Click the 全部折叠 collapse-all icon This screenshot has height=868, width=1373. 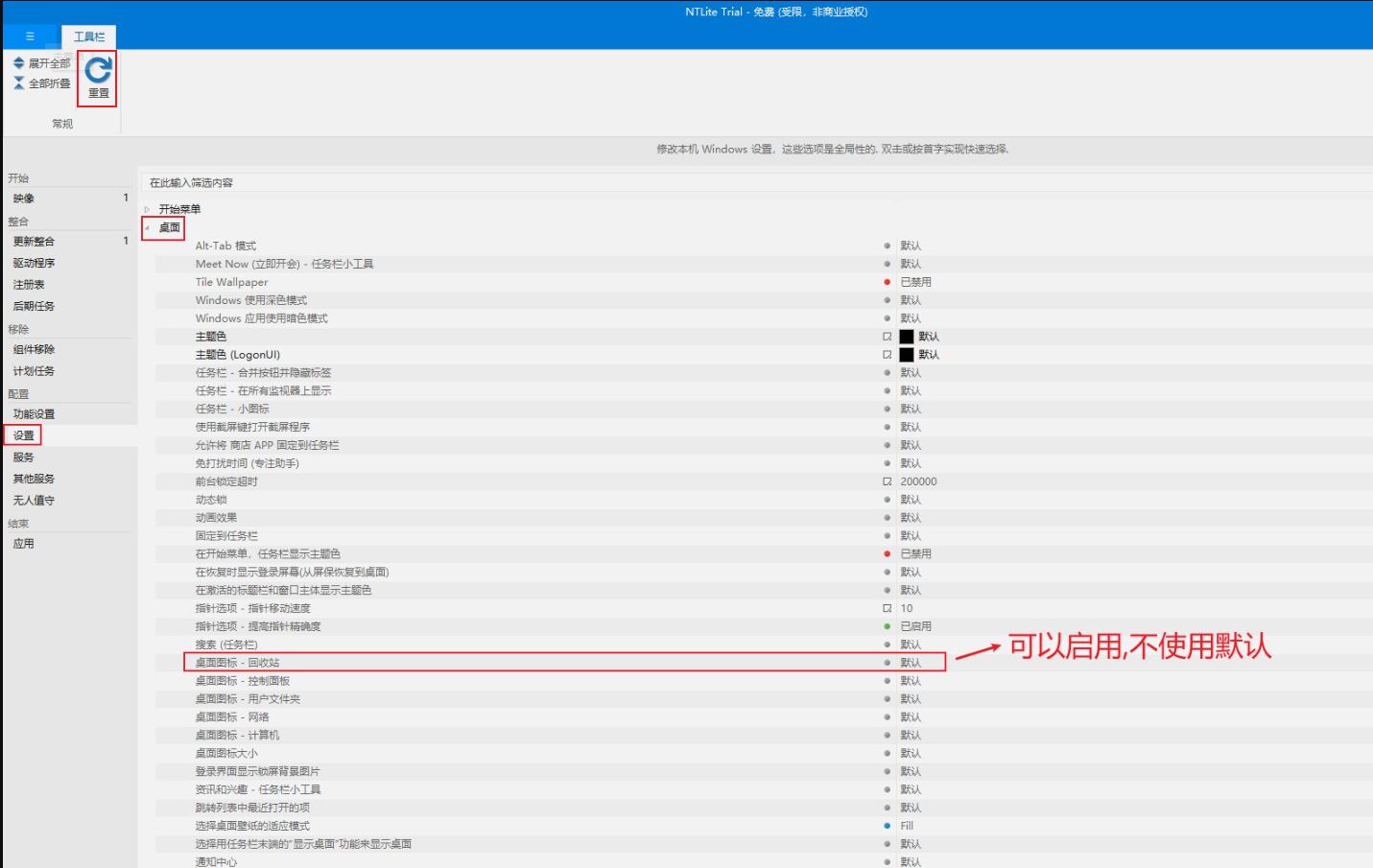18,83
